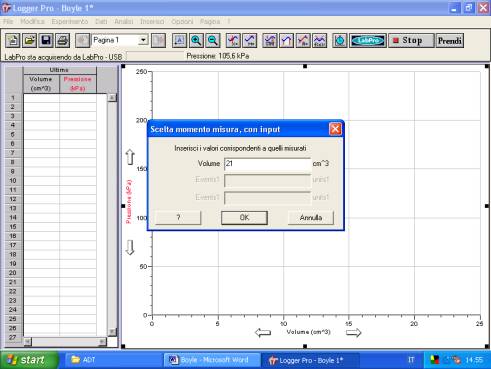This screenshot has width=491, height=369.
Task: Click the dialog's question mark help button
Action: tap(178, 218)
